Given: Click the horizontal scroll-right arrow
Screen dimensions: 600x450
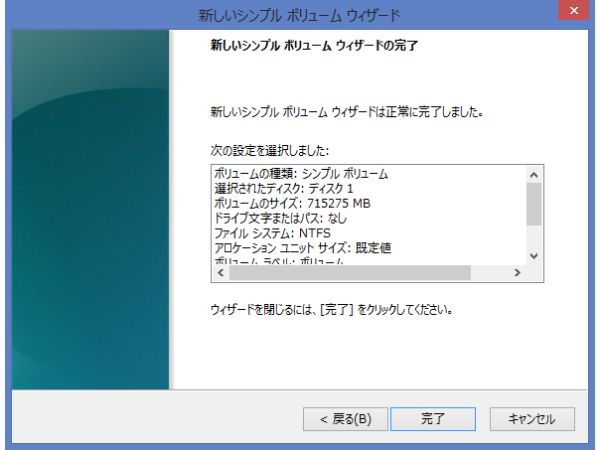Looking at the screenshot, I should (517, 272).
